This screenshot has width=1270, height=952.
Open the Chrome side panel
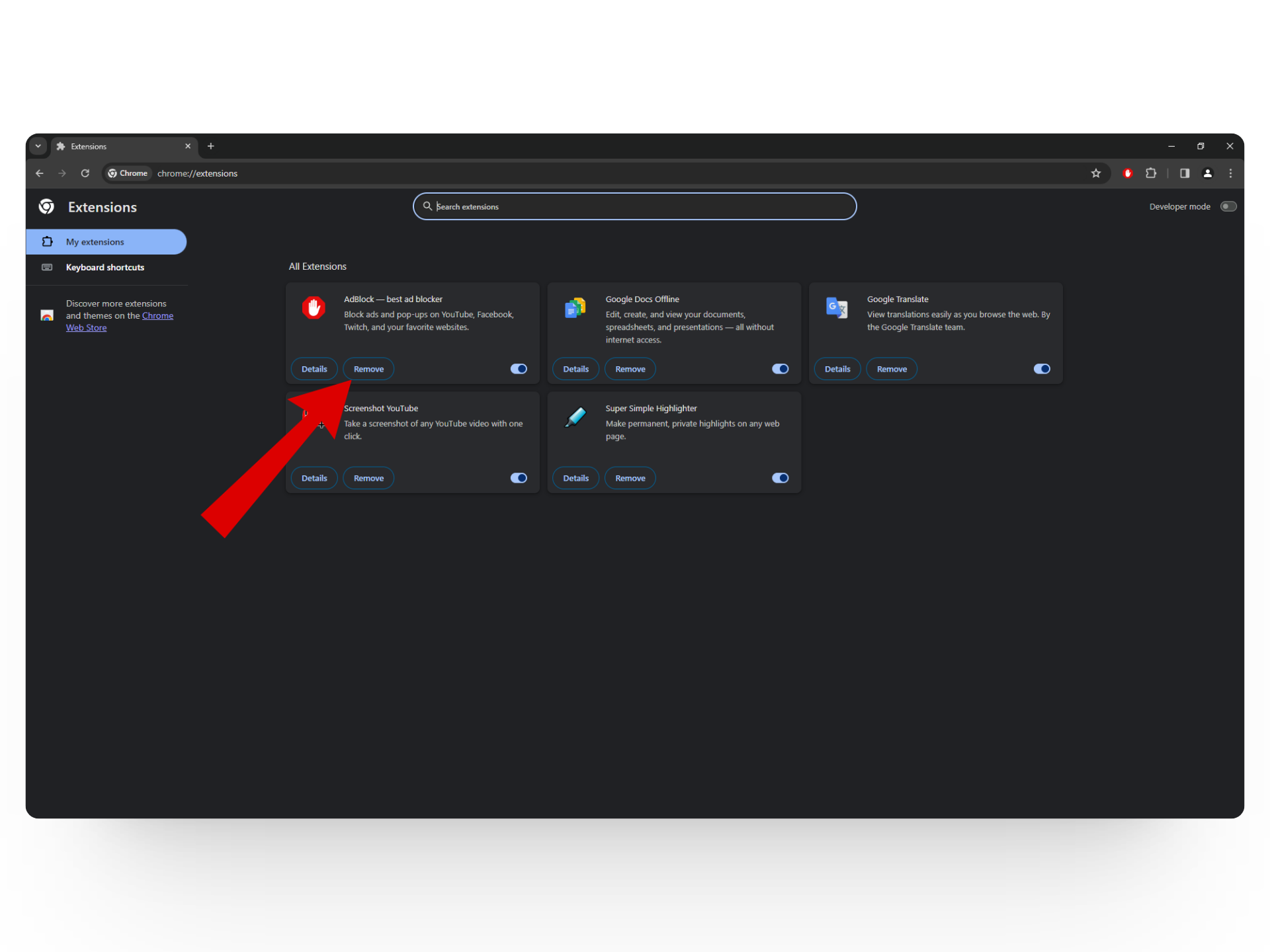click(x=1185, y=173)
